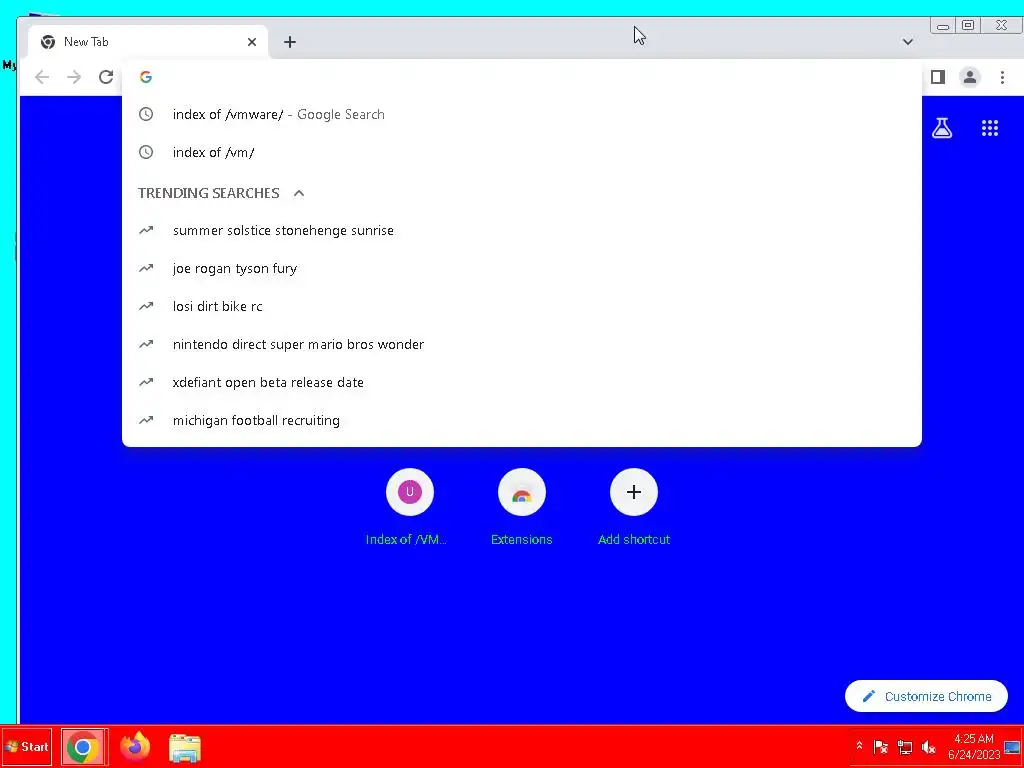The width and height of the screenshot is (1024, 768).
Task: Click trending icon beside 'losi dirt bike rc'
Action: point(146,306)
